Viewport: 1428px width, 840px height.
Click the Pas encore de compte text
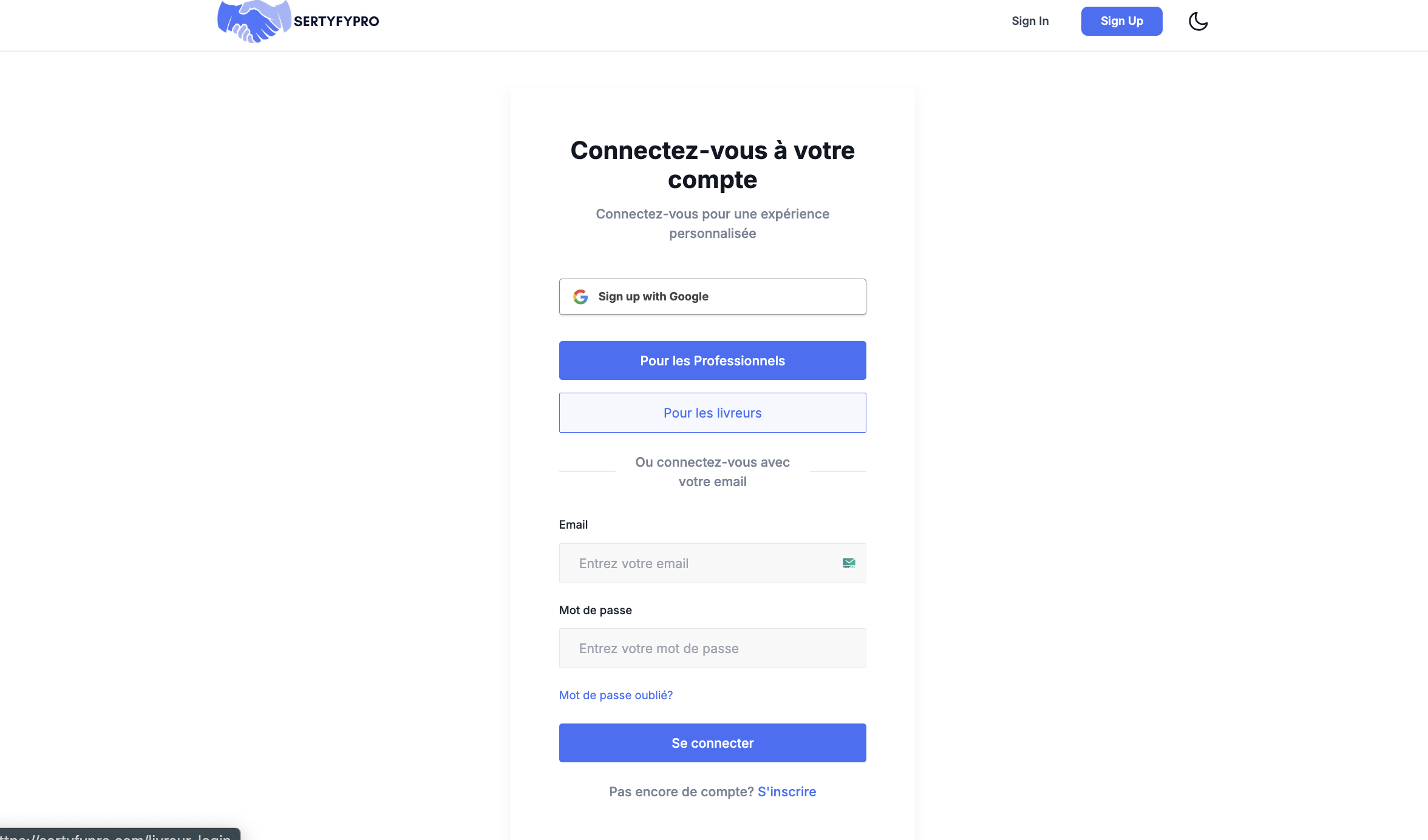(x=681, y=791)
